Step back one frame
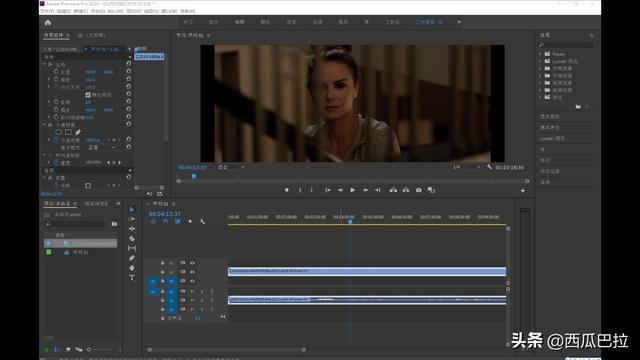640x360 pixels. [x=340, y=190]
